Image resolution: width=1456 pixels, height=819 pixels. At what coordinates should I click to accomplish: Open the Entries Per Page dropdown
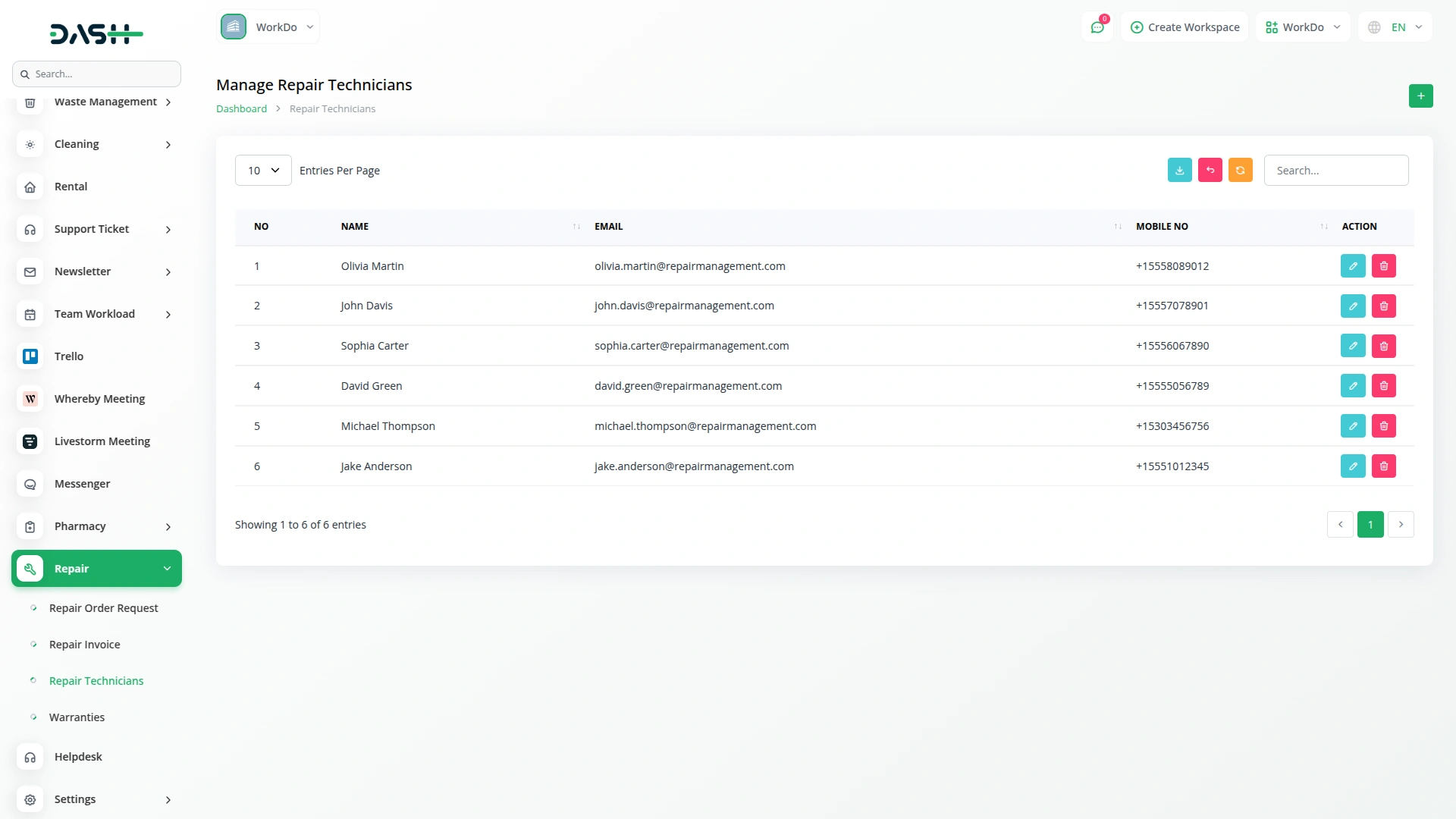262,170
